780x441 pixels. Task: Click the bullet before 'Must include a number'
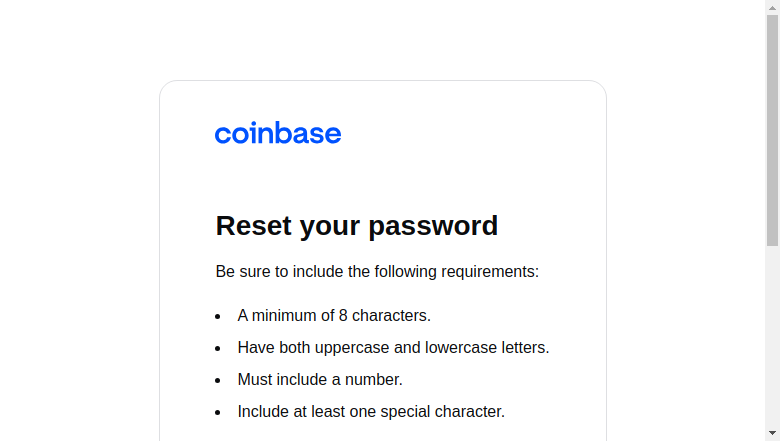point(217,380)
